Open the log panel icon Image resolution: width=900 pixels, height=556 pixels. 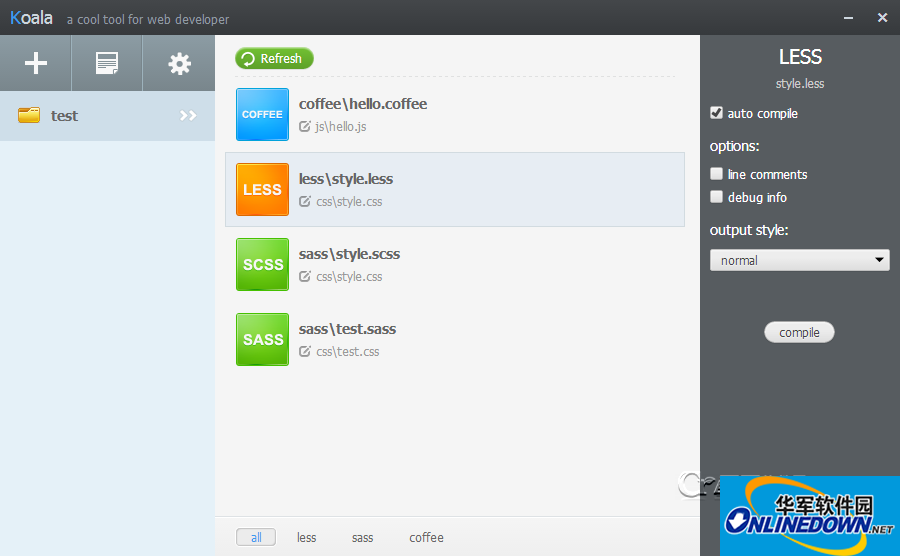tap(107, 63)
